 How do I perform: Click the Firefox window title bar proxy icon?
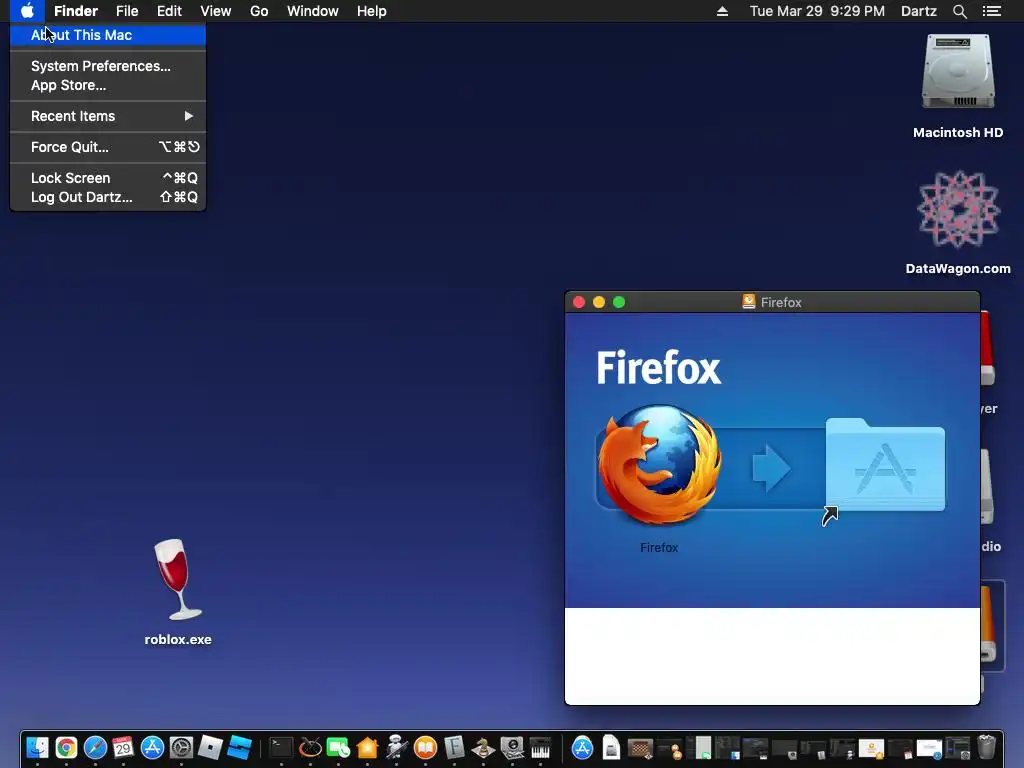[x=748, y=302]
